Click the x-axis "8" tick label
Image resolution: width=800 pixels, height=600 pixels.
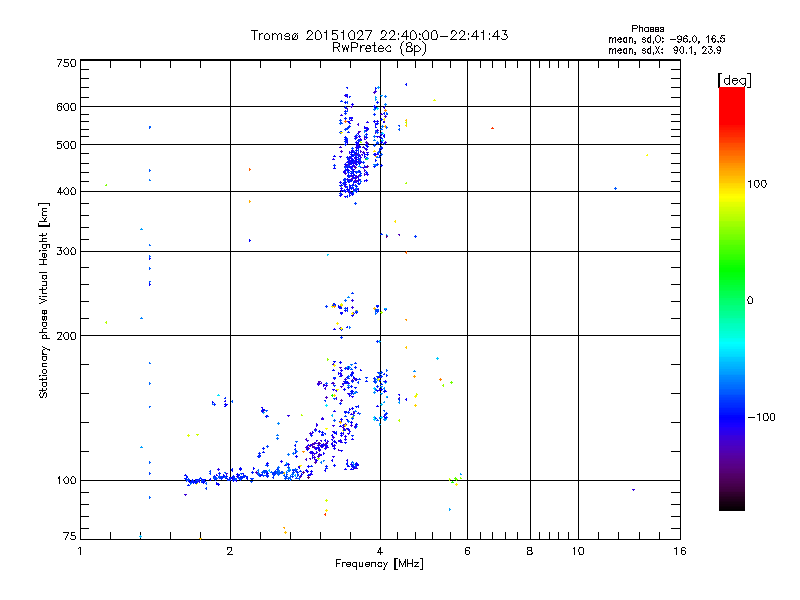pos(530,551)
